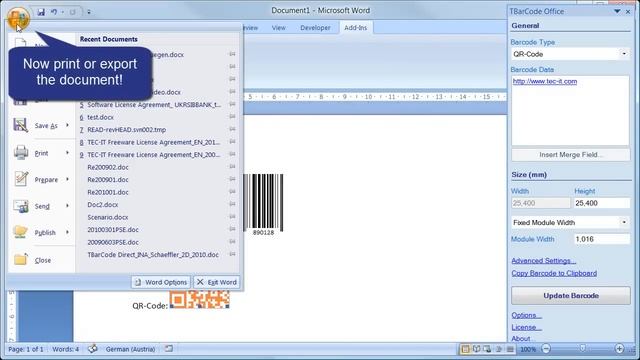Switch to the Developer ribbon tab
This screenshot has height=360, width=640.
[315, 28]
